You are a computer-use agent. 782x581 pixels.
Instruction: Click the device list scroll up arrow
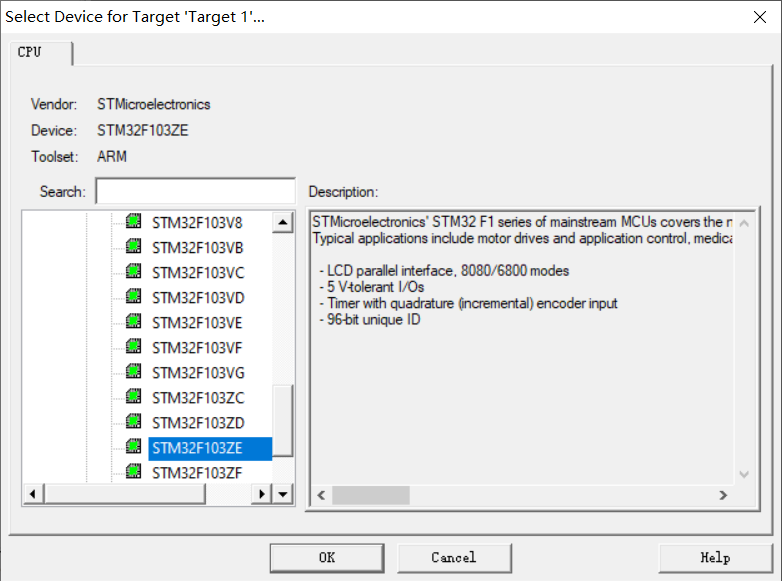tap(283, 222)
